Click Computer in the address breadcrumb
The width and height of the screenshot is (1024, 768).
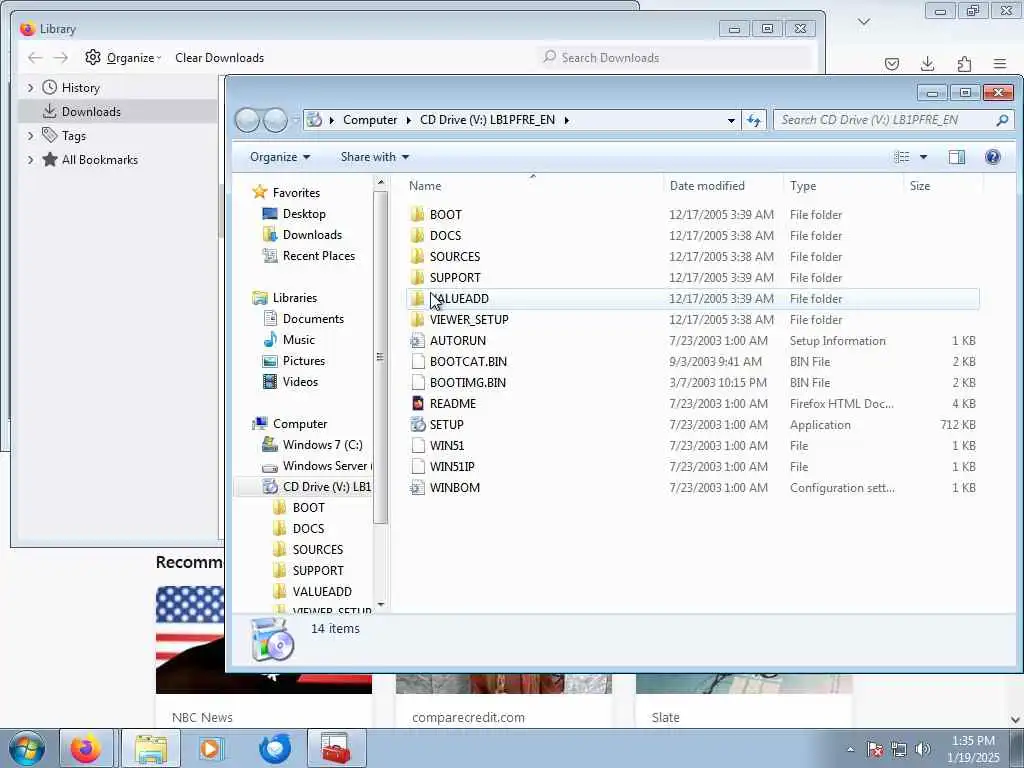[370, 120]
